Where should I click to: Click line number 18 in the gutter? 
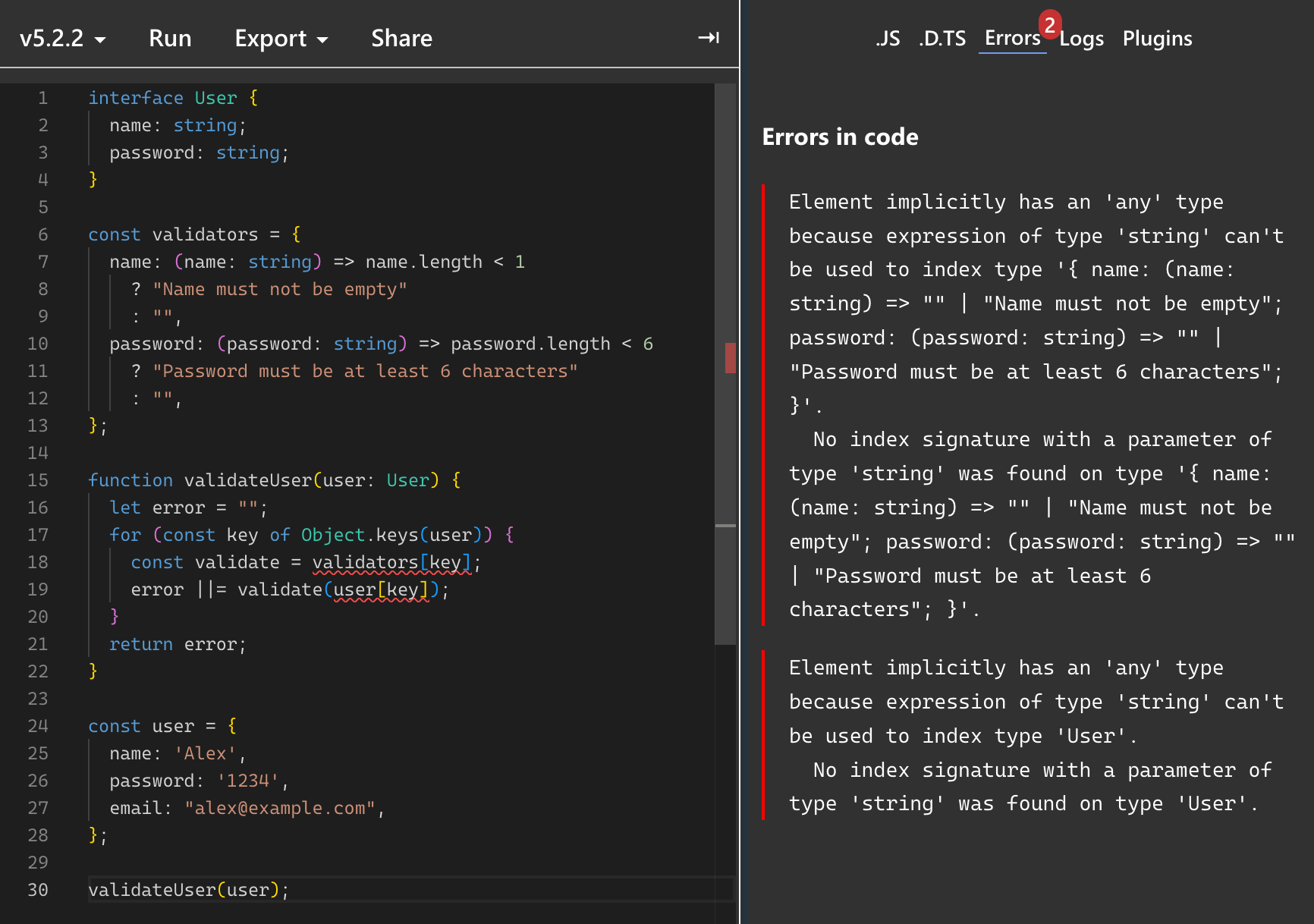(x=38, y=561)
